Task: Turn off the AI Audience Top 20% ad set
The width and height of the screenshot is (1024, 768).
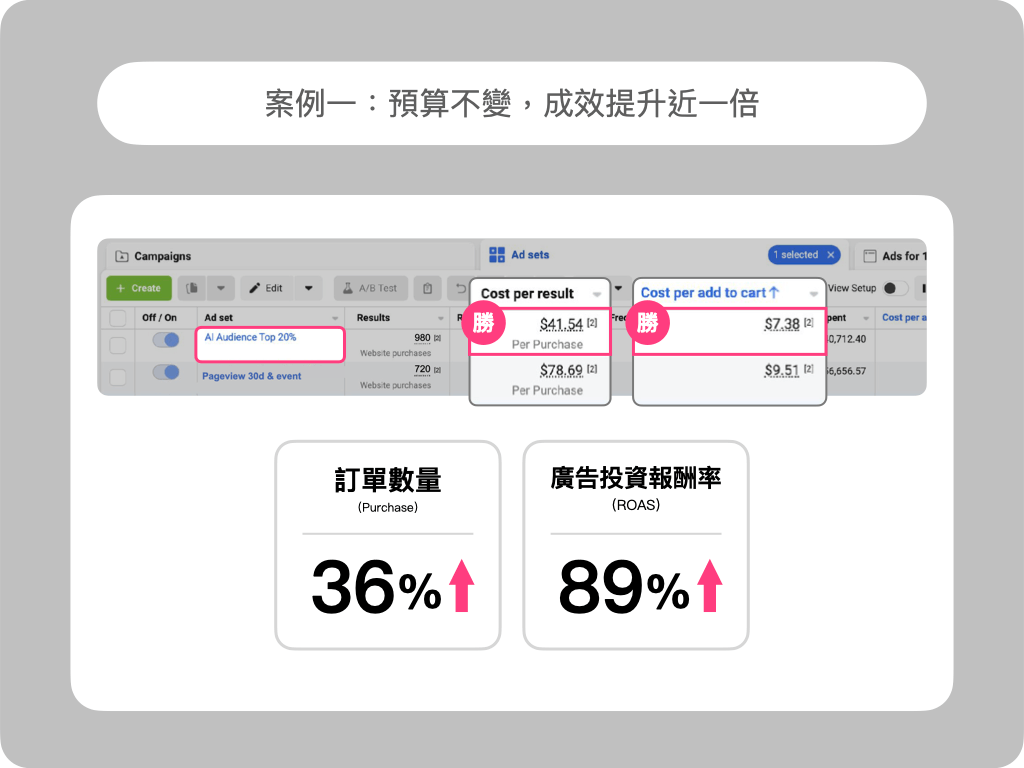Action: 166,340
